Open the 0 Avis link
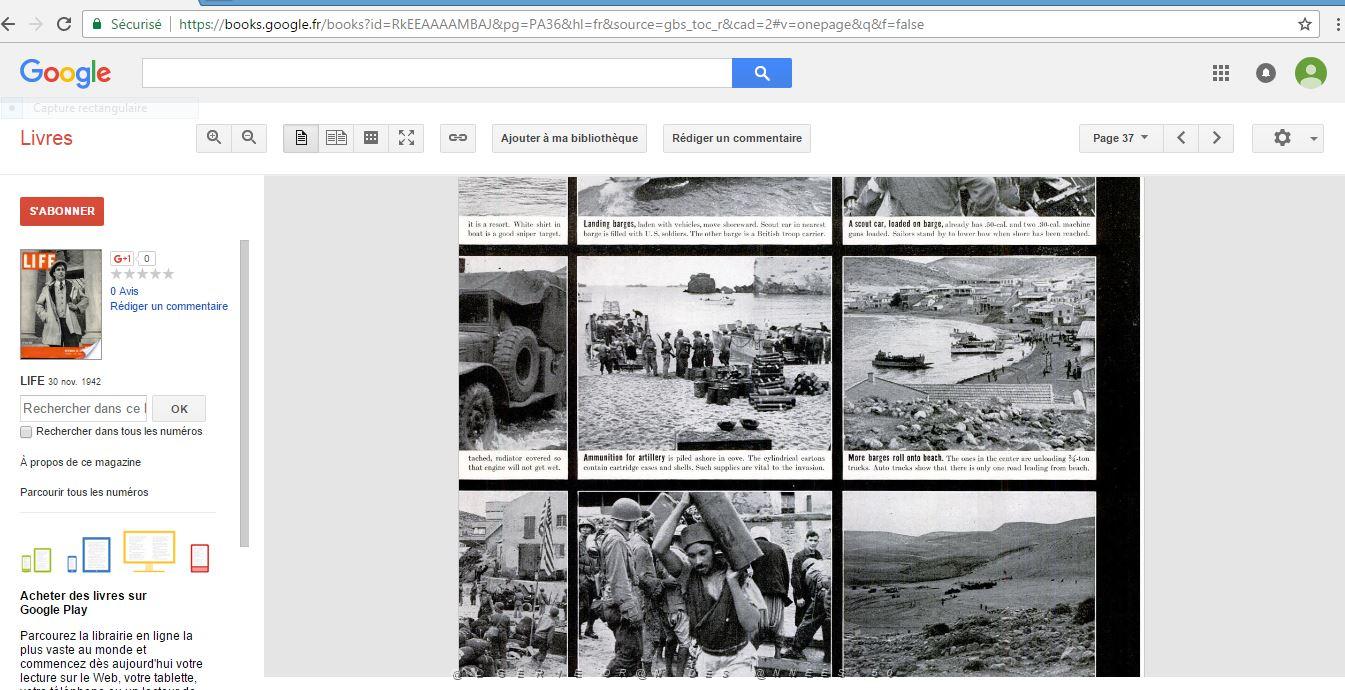1345x690 pixels. click(x=124, y=291)
